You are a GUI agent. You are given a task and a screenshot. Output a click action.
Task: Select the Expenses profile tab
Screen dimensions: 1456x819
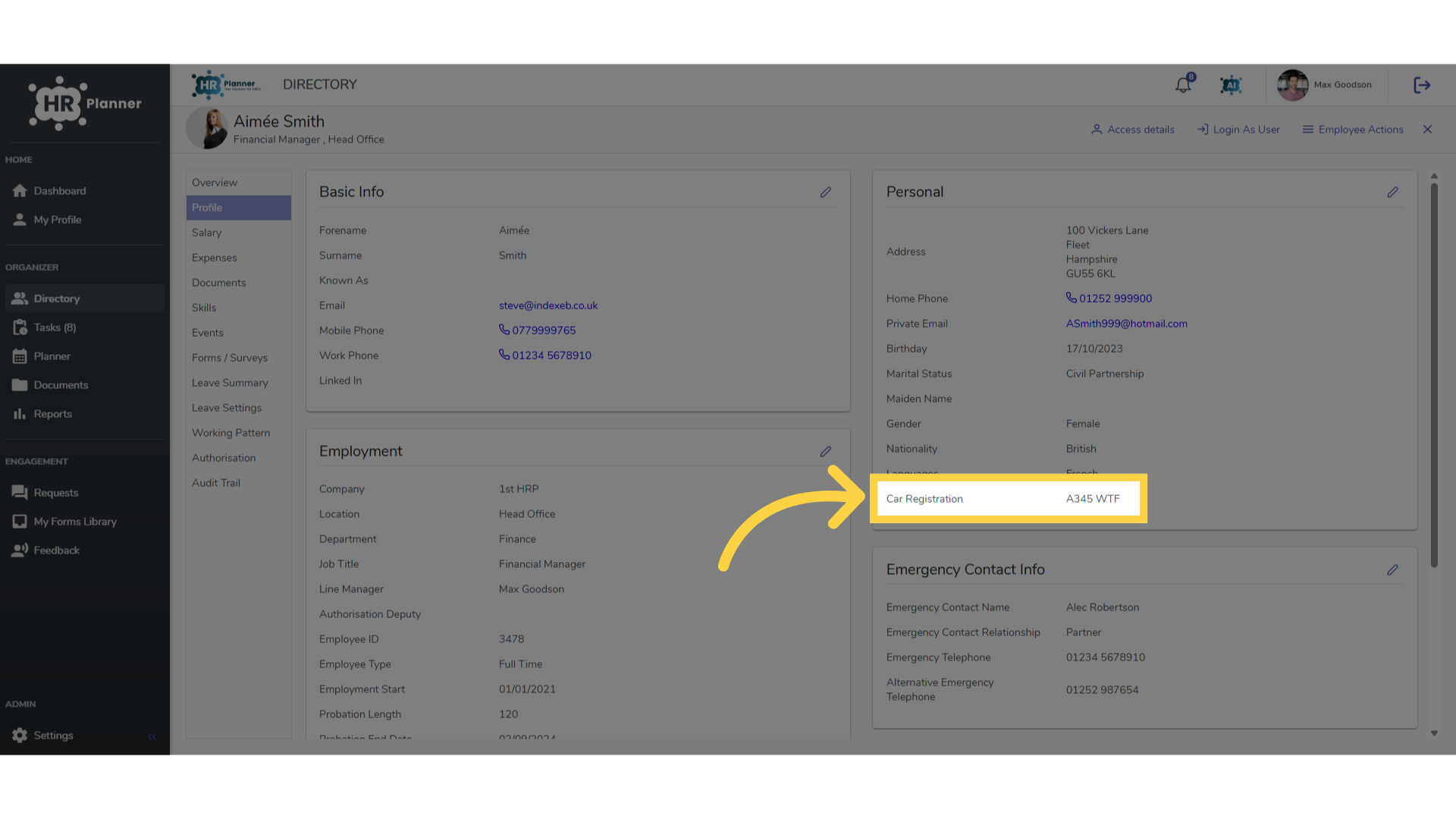click(x=239, y=258)
